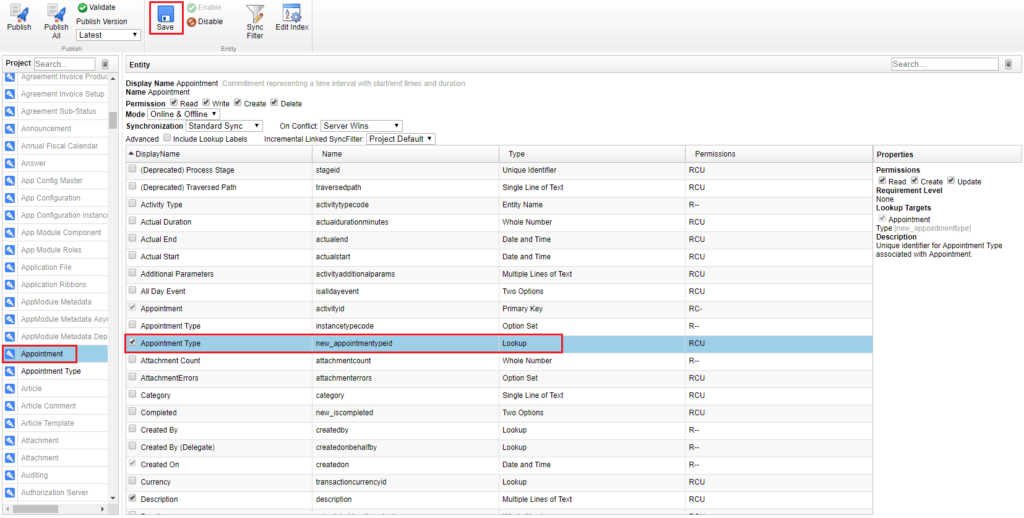The height and width of the screenshot is (518, 1024).
Task: Click the icon beside Annual Fiscal Calendar
Action: point(10,146)
